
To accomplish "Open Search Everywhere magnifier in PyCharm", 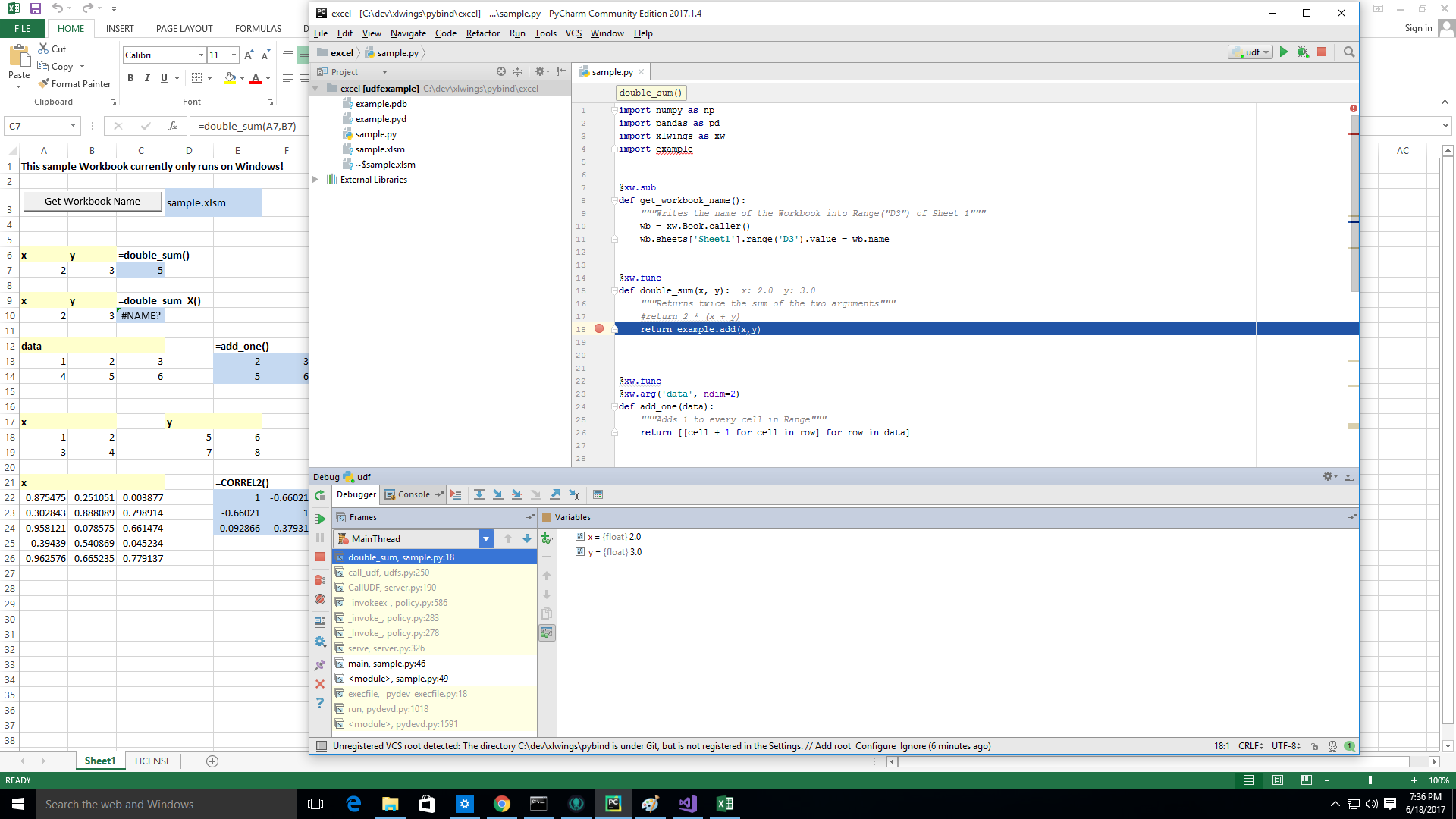I will pos(1349,52).
